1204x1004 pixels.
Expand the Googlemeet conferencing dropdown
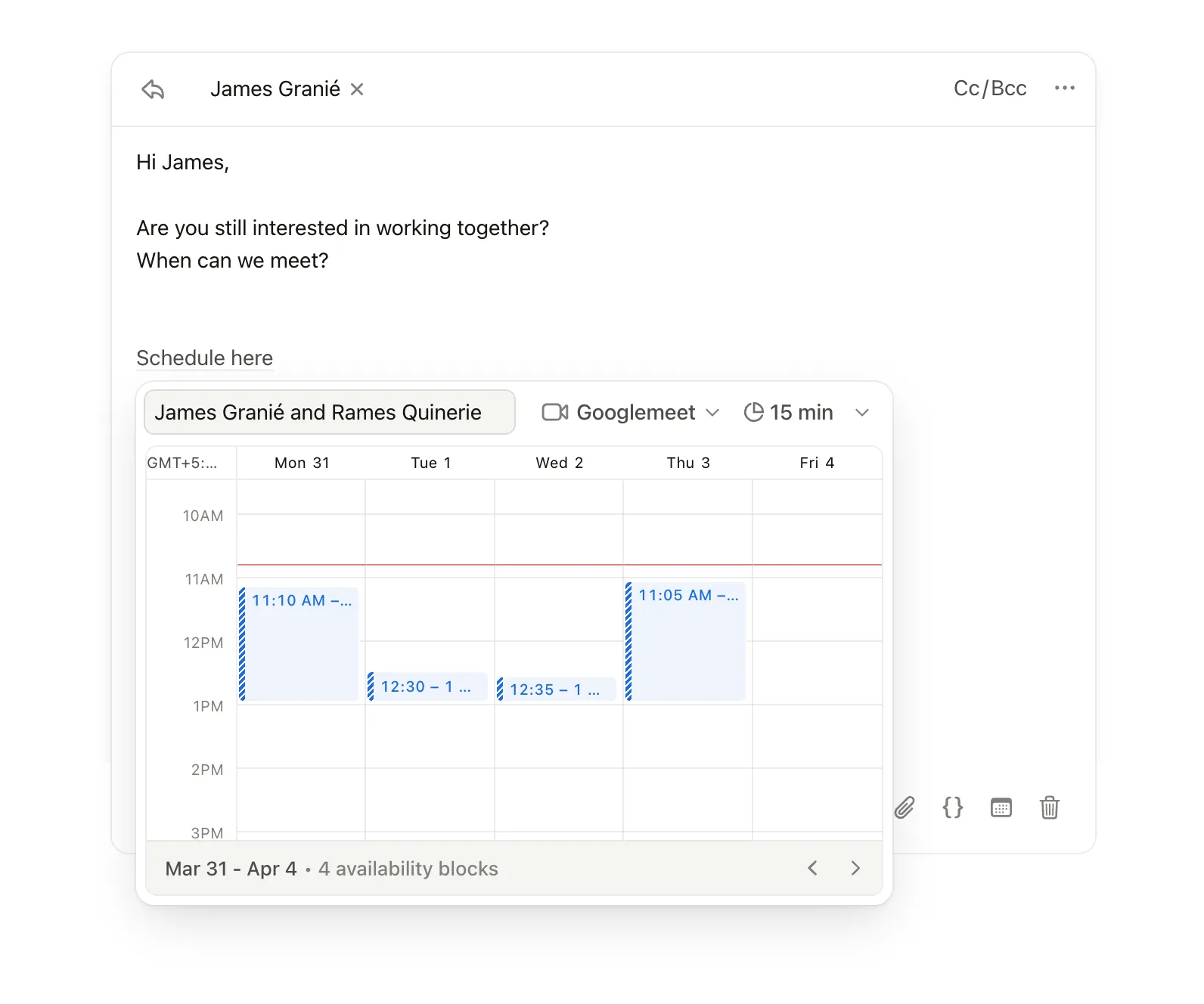(712, 412)
